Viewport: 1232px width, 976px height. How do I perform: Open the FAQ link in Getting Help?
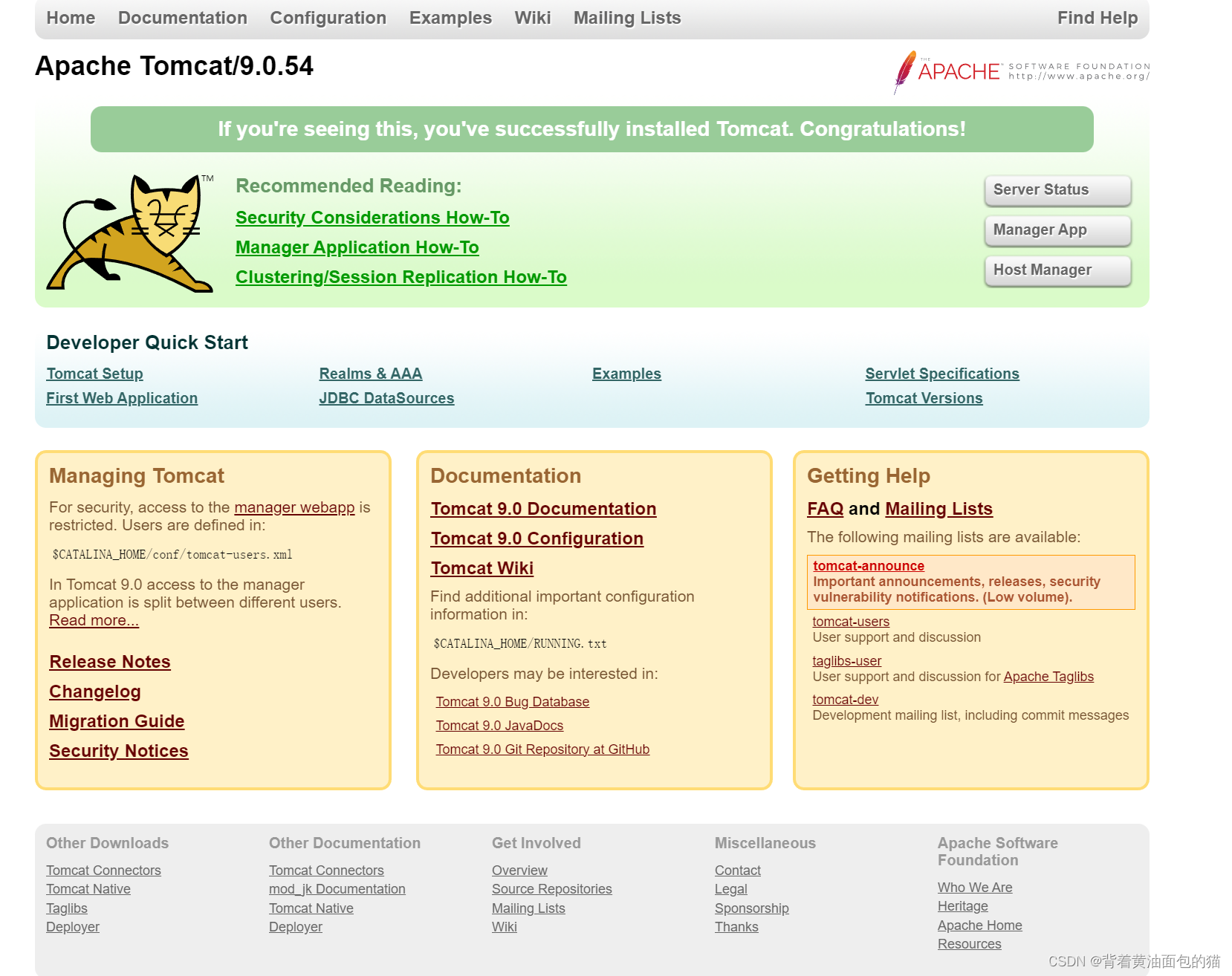click(x=826, y=509)
